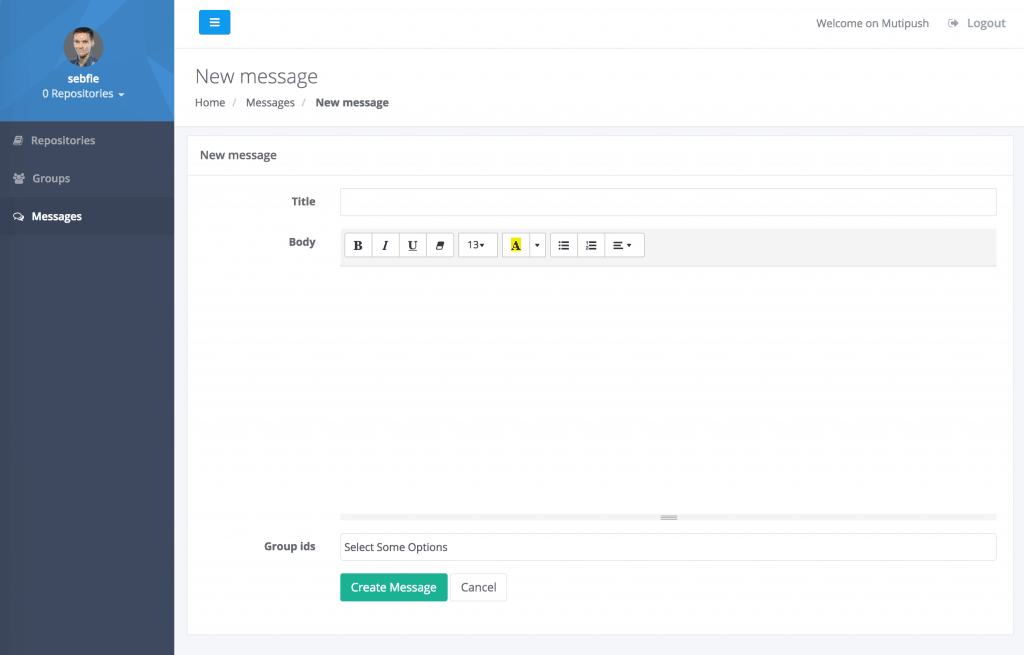1024x655 pixels.
Task: Toggle the sidebar with the hamburger button
Action: click(214, 22)
